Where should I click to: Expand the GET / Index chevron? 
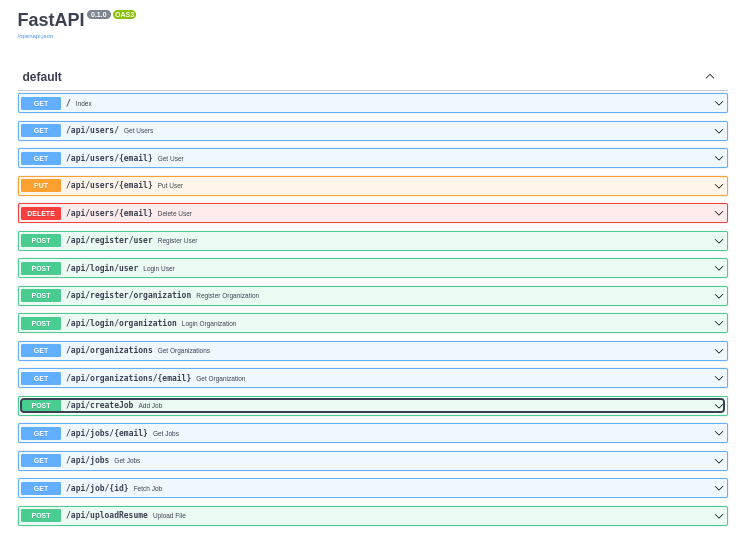[719, 103]
